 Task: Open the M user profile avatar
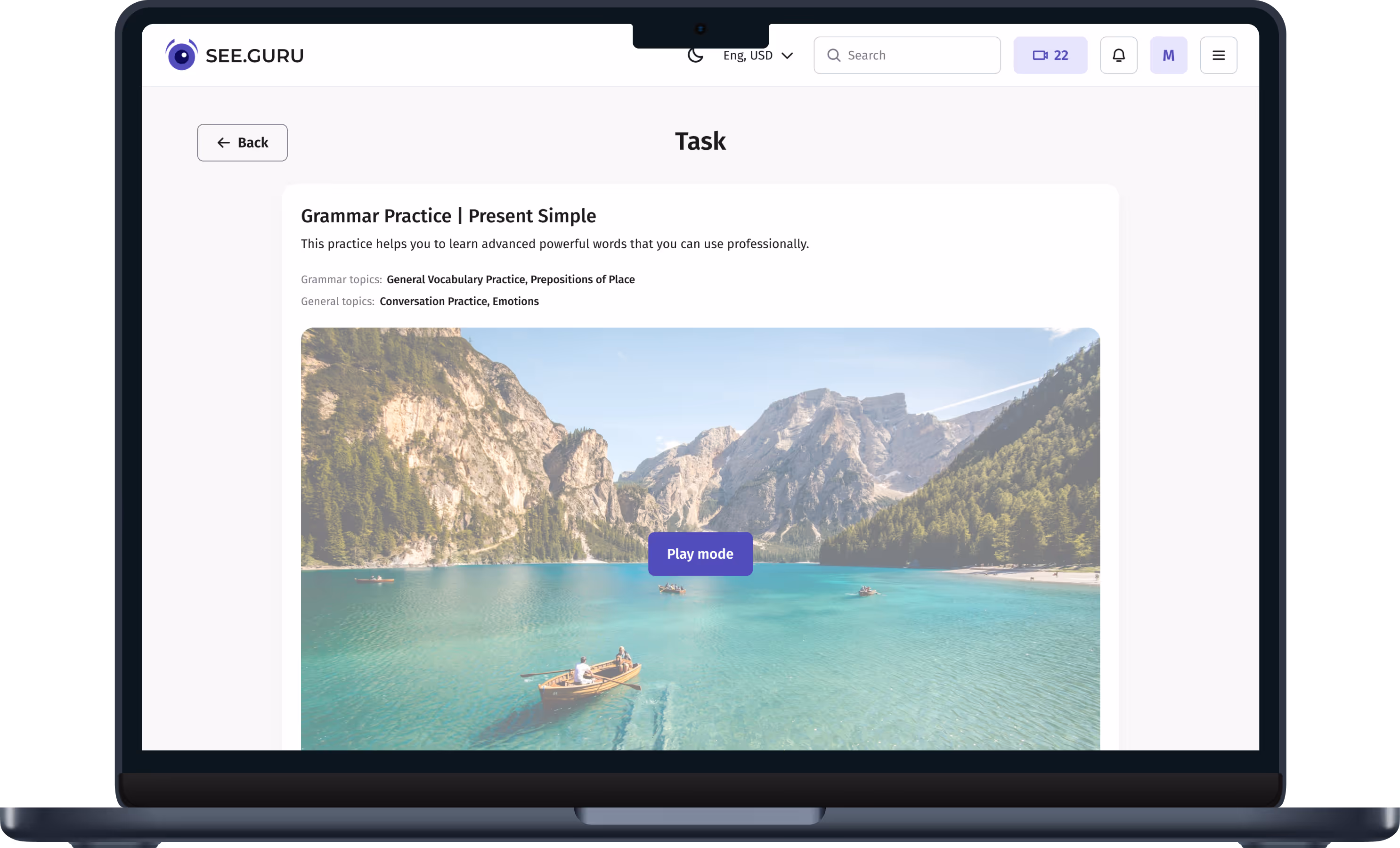(1168, 55)
